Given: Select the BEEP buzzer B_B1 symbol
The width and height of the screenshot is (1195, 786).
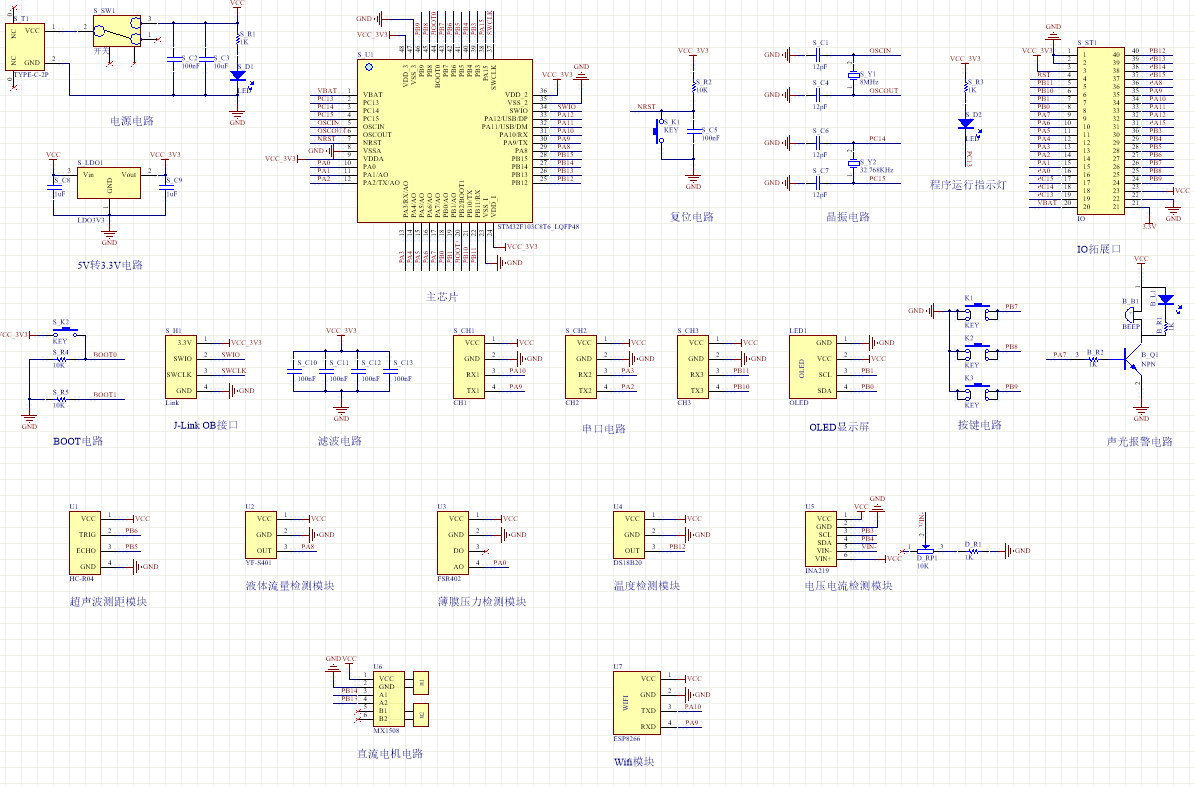Looking at the screenshot, I should 1131,314.
